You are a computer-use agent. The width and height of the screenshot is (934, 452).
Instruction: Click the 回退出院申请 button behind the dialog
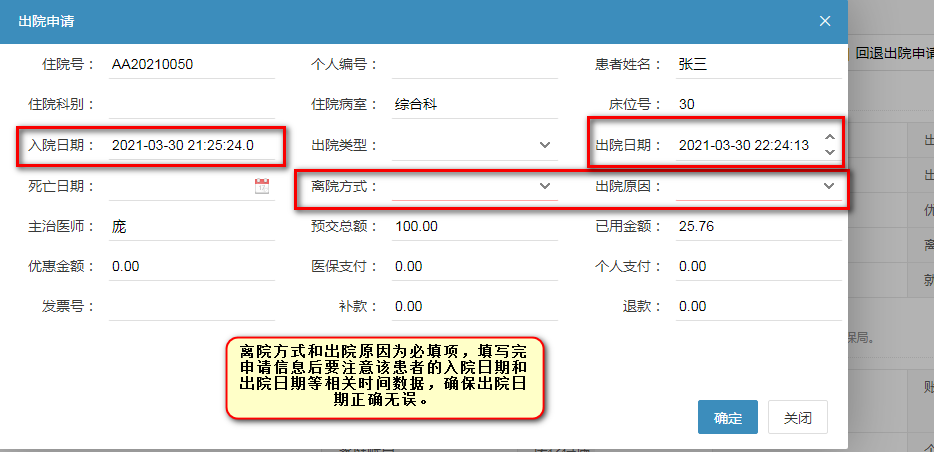pos(892,54)
